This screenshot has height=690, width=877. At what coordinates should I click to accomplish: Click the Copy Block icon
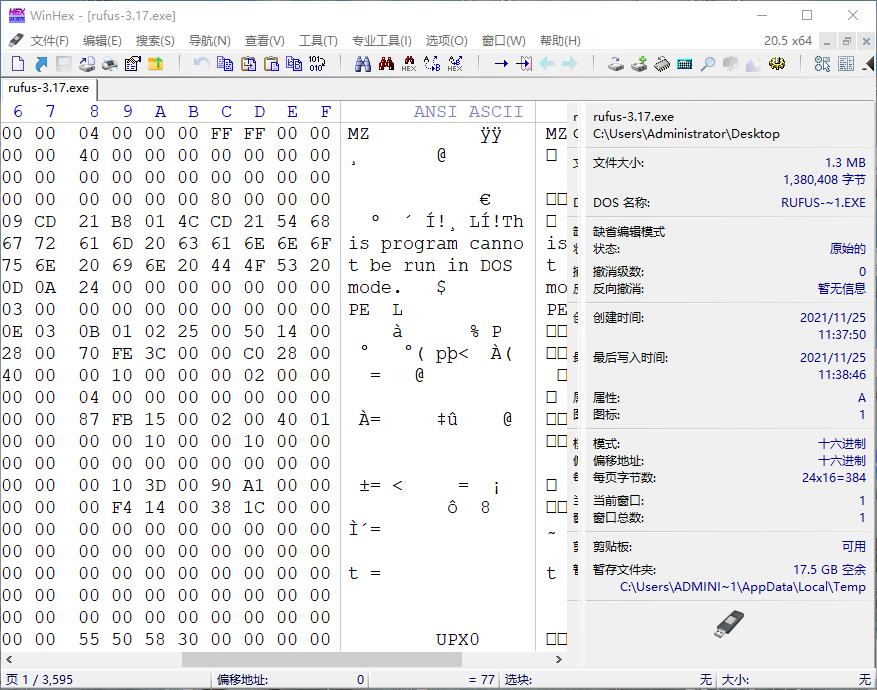tap(225, 64)
